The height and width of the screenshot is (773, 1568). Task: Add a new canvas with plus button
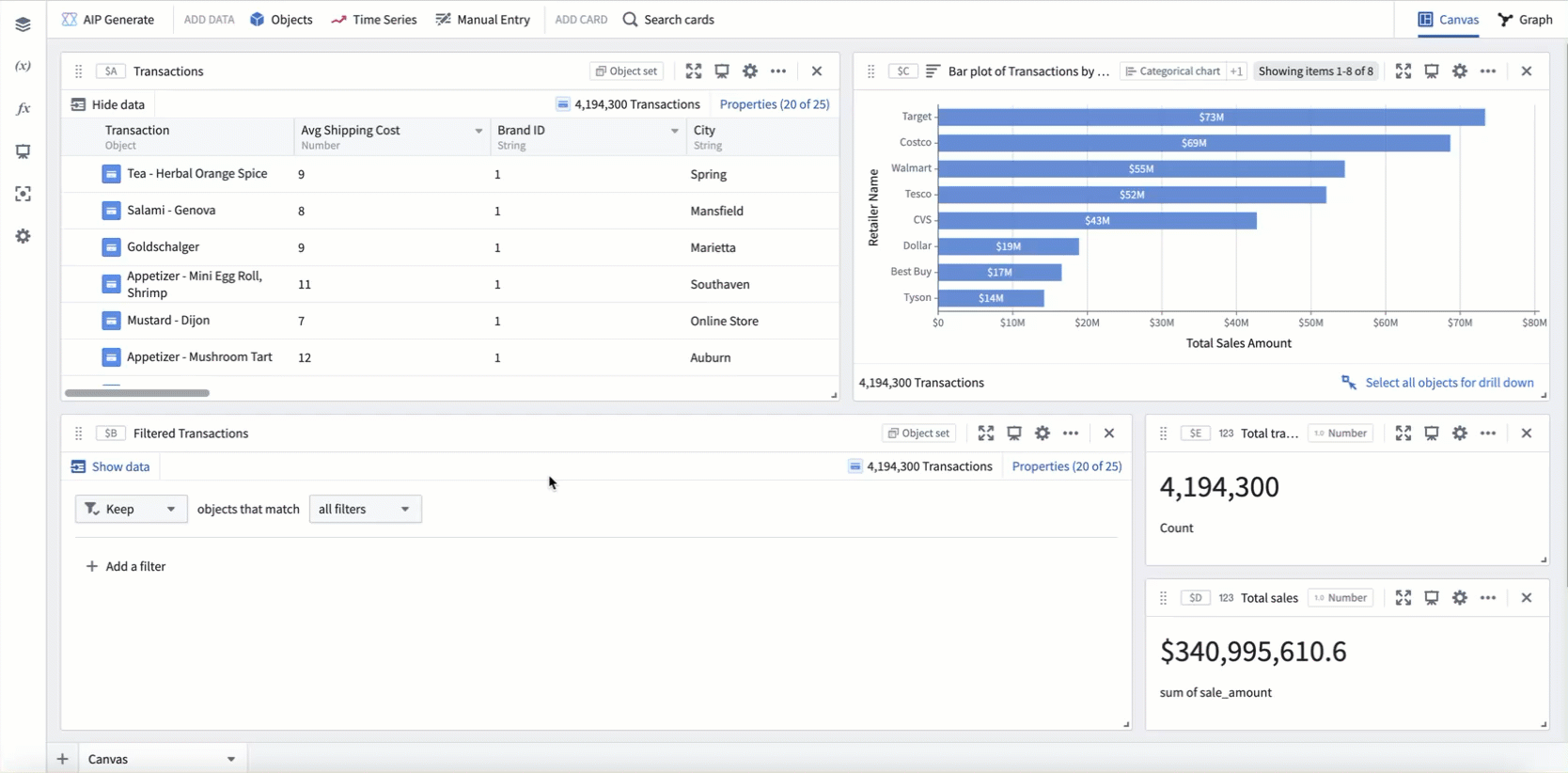click(62, 760)
